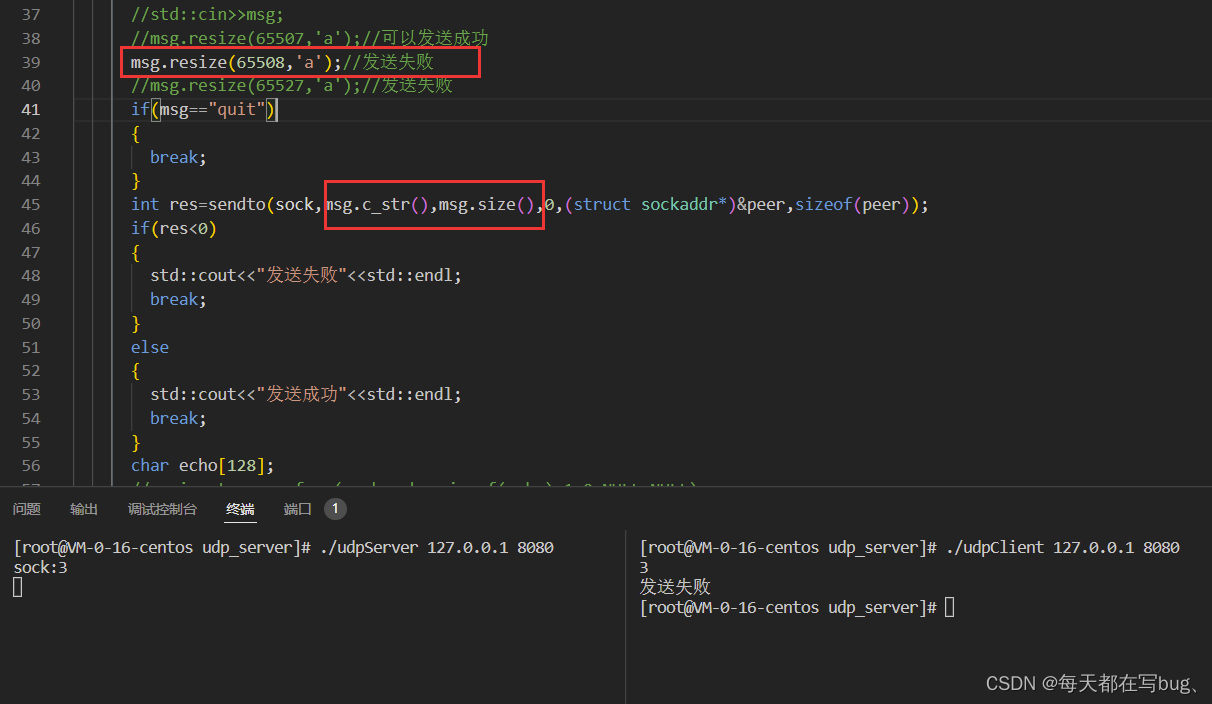Click line number 41 in the gutter
Viewport: 1212px width, 704px height.
tap(31, 110)
